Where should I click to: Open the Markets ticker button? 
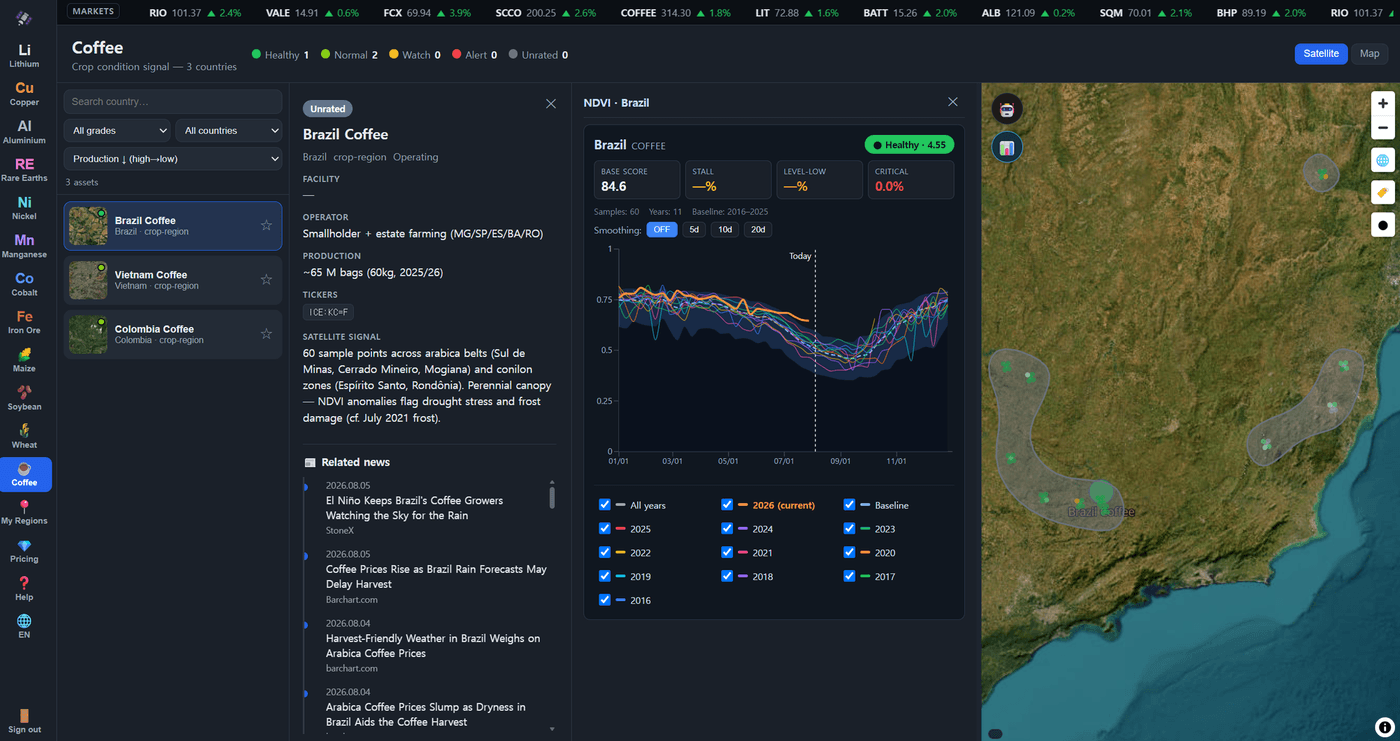pyautogui.click(x=93, y=11)
